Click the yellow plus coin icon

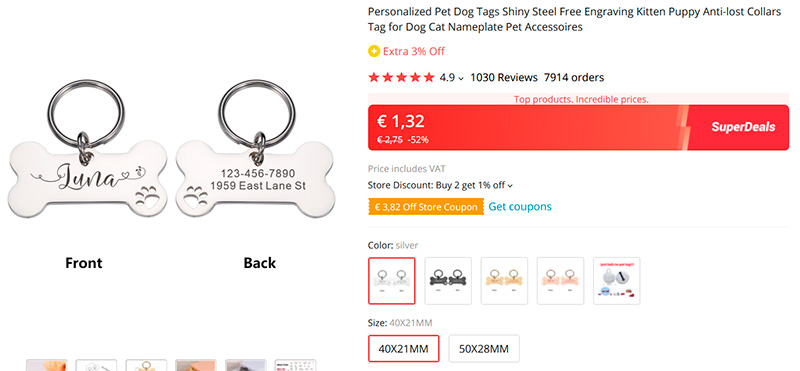click(x=374, y=51)
